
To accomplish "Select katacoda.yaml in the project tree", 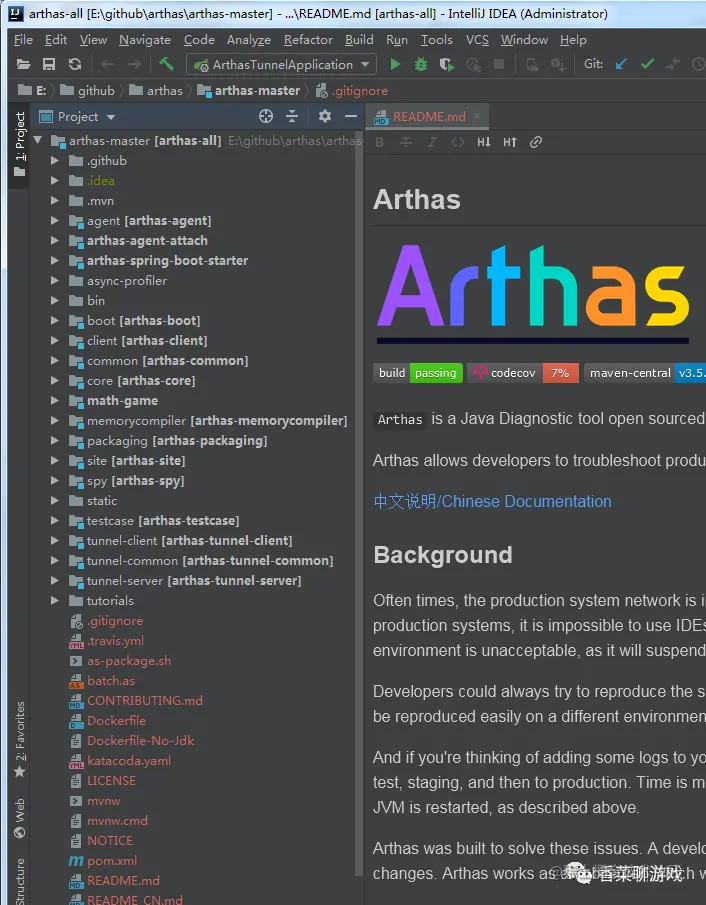I will click(x=129, y=761).
